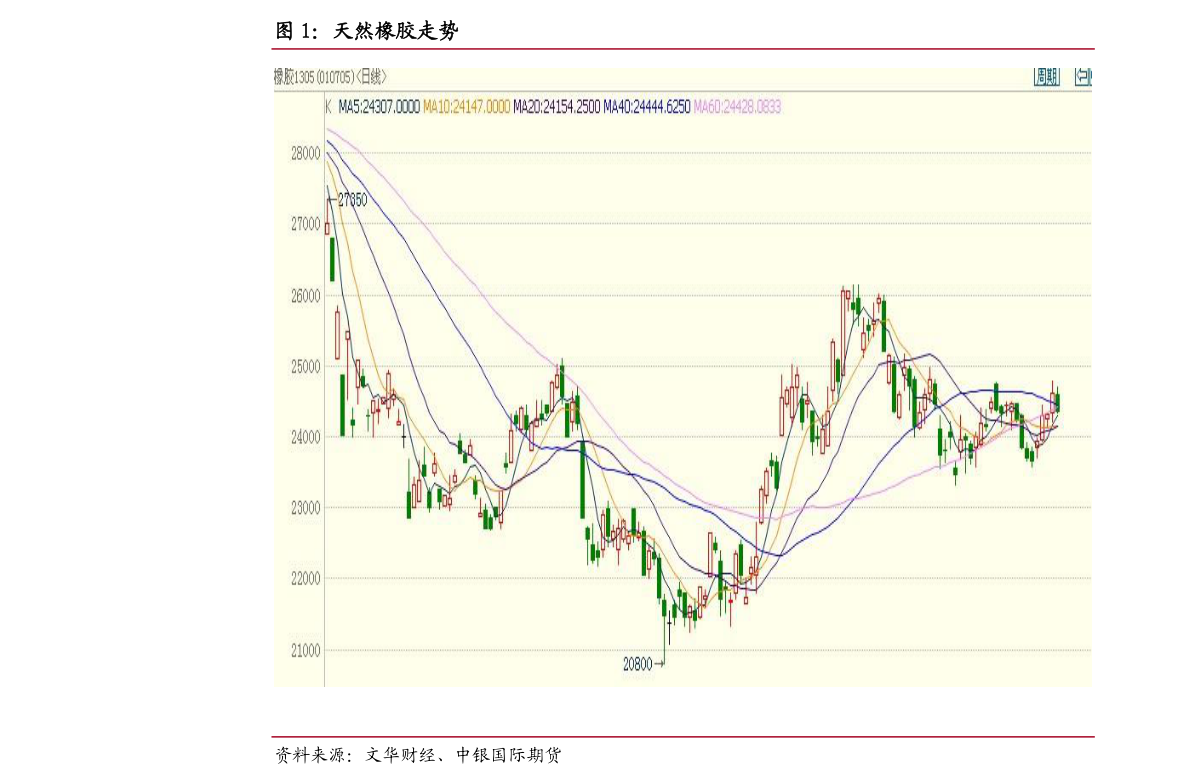Click the 25000 y-axis price label
The image size is (1191, 784).
305,367
